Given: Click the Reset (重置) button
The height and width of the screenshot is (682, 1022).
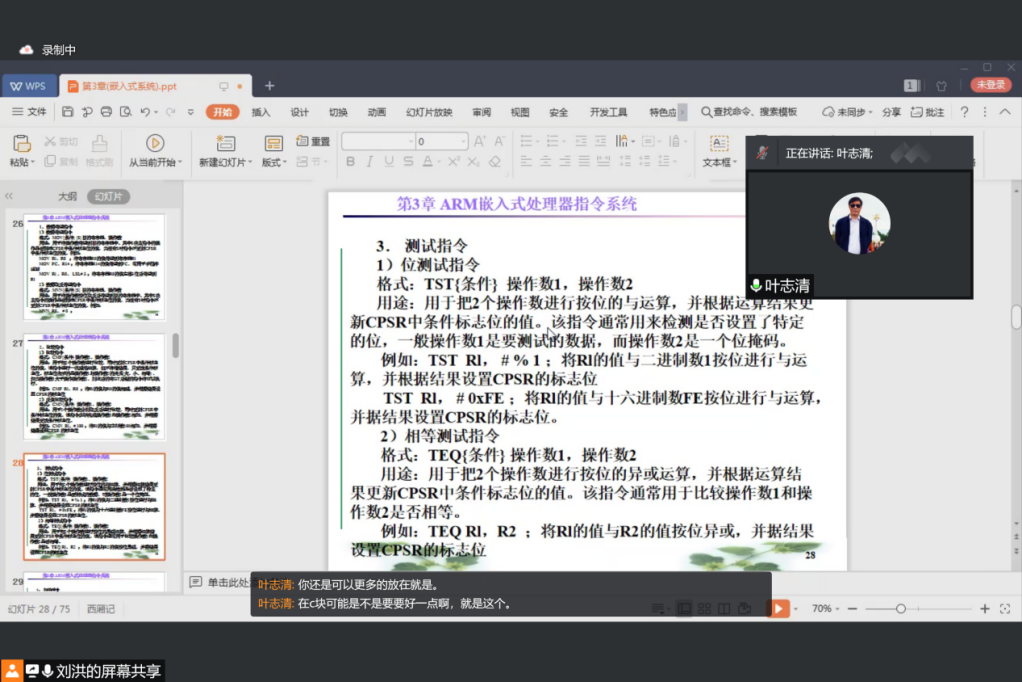Looking at the screenshot, I should click(x=314, y=141).
